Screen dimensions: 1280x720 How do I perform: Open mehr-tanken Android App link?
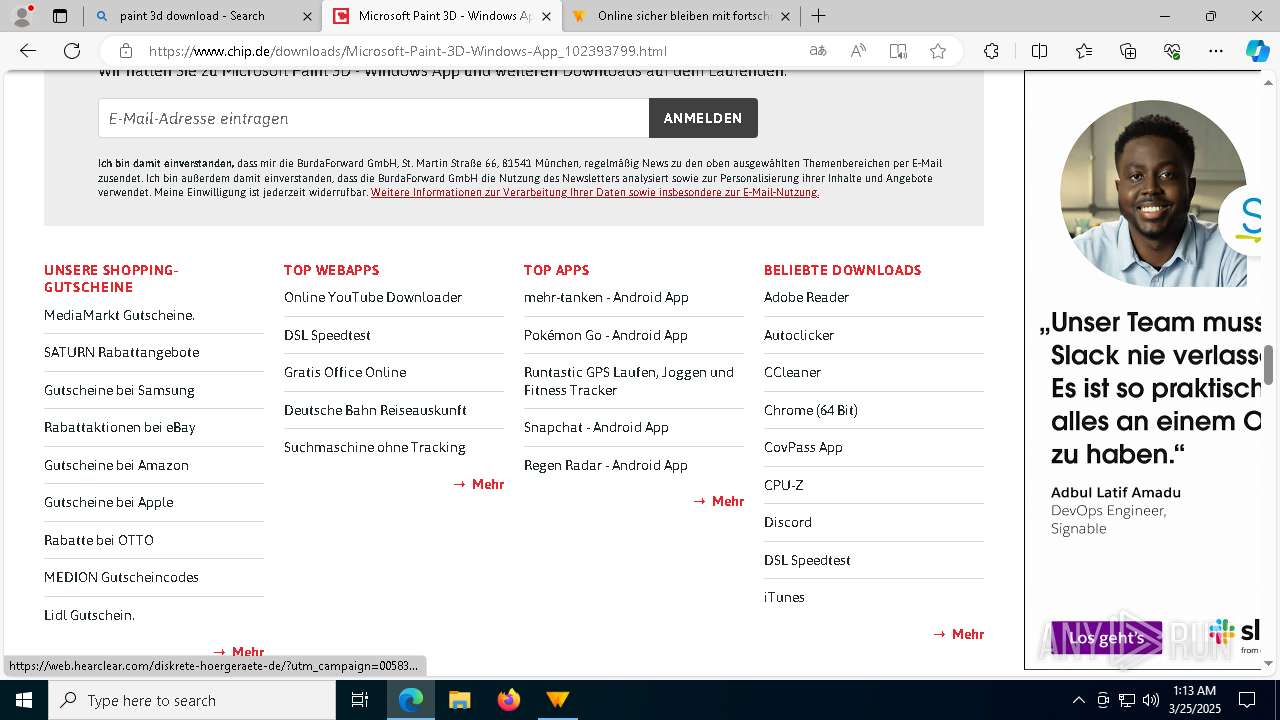(606, 297)
